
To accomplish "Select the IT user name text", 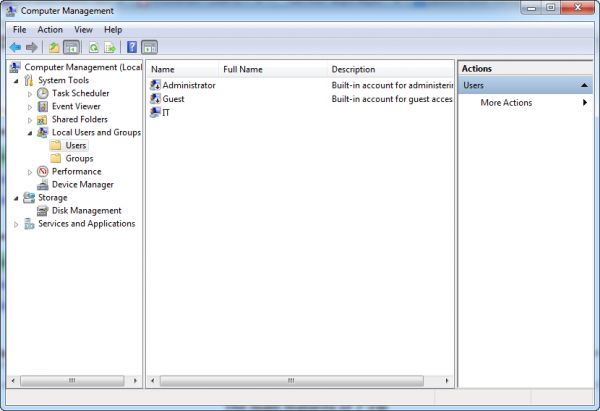I will pyautogui.click(x=166, y=113).
